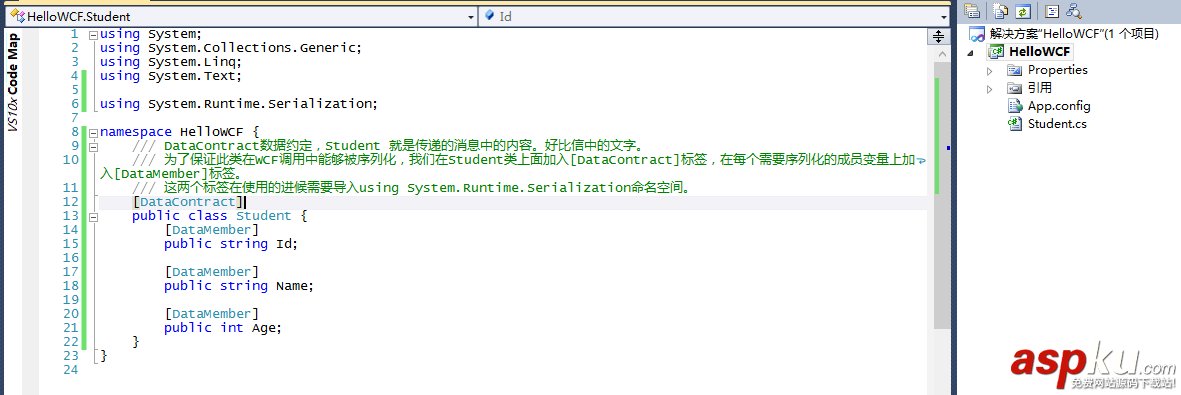Image resolution: width=1181 pixels, height=395 pixels.
Task: Click 'public string Name;' code line
Action: [238, 286]
